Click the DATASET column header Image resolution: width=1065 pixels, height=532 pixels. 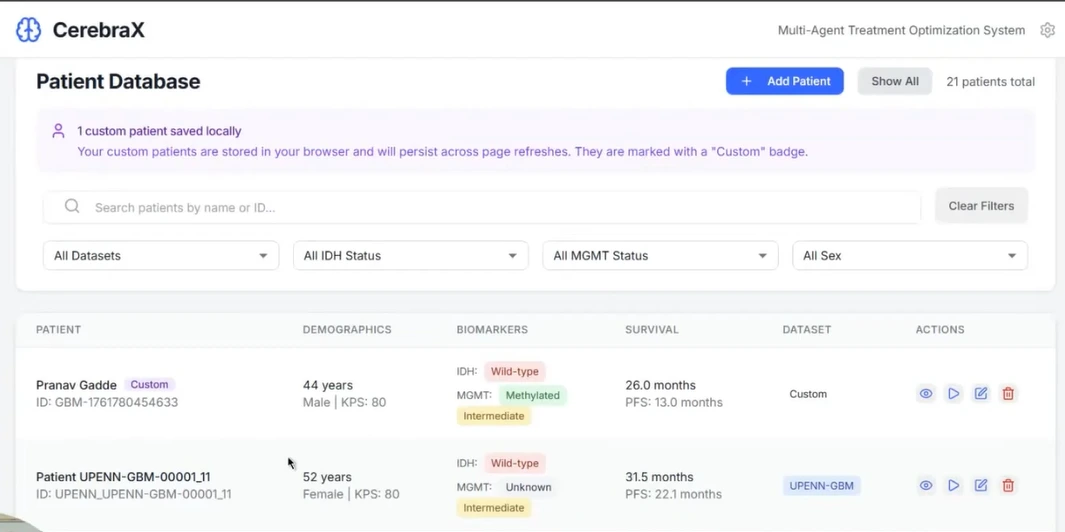point(806,330)
